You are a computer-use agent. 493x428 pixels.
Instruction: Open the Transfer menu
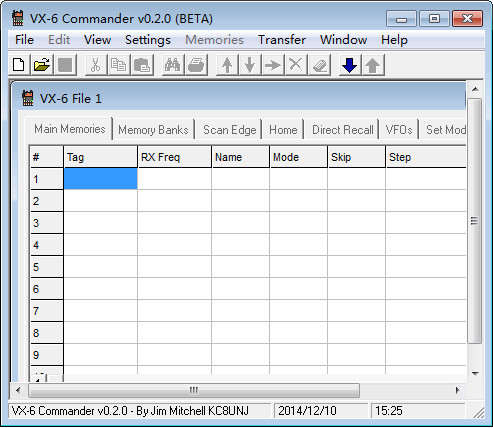[x=282, y=40]
